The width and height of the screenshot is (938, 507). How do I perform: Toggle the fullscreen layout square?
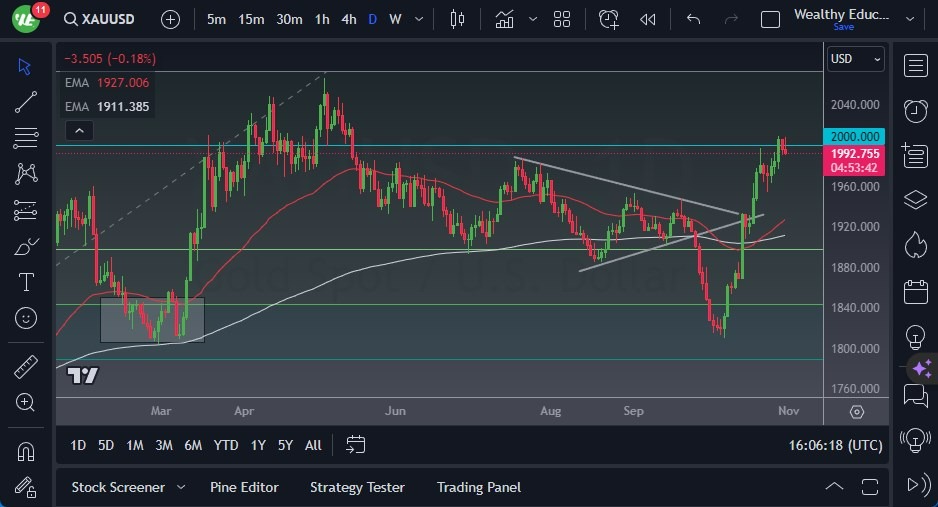point(770,19)
